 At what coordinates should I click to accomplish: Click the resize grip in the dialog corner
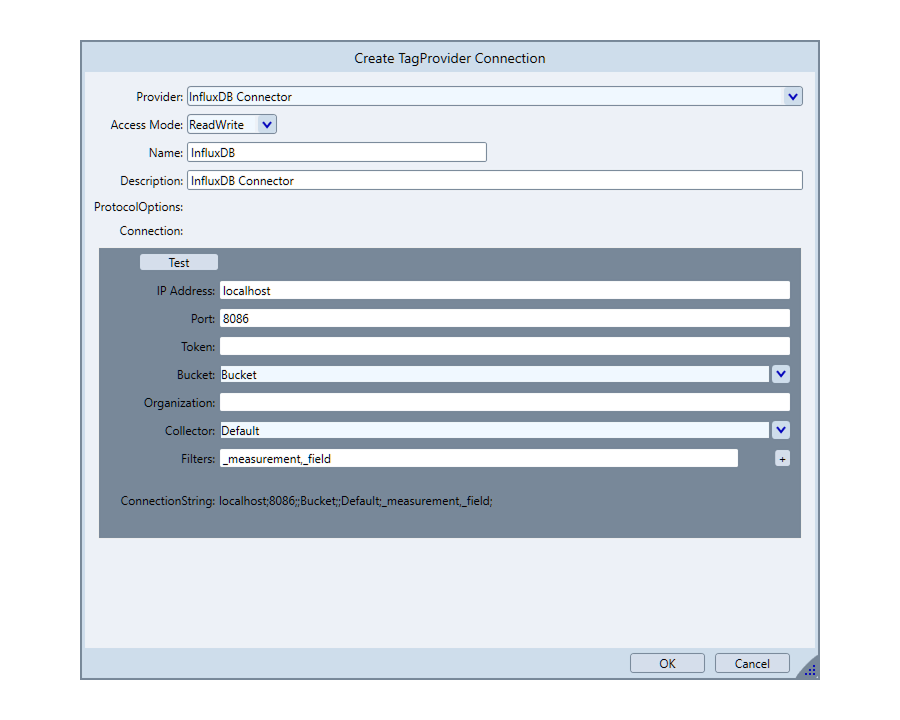809,669
